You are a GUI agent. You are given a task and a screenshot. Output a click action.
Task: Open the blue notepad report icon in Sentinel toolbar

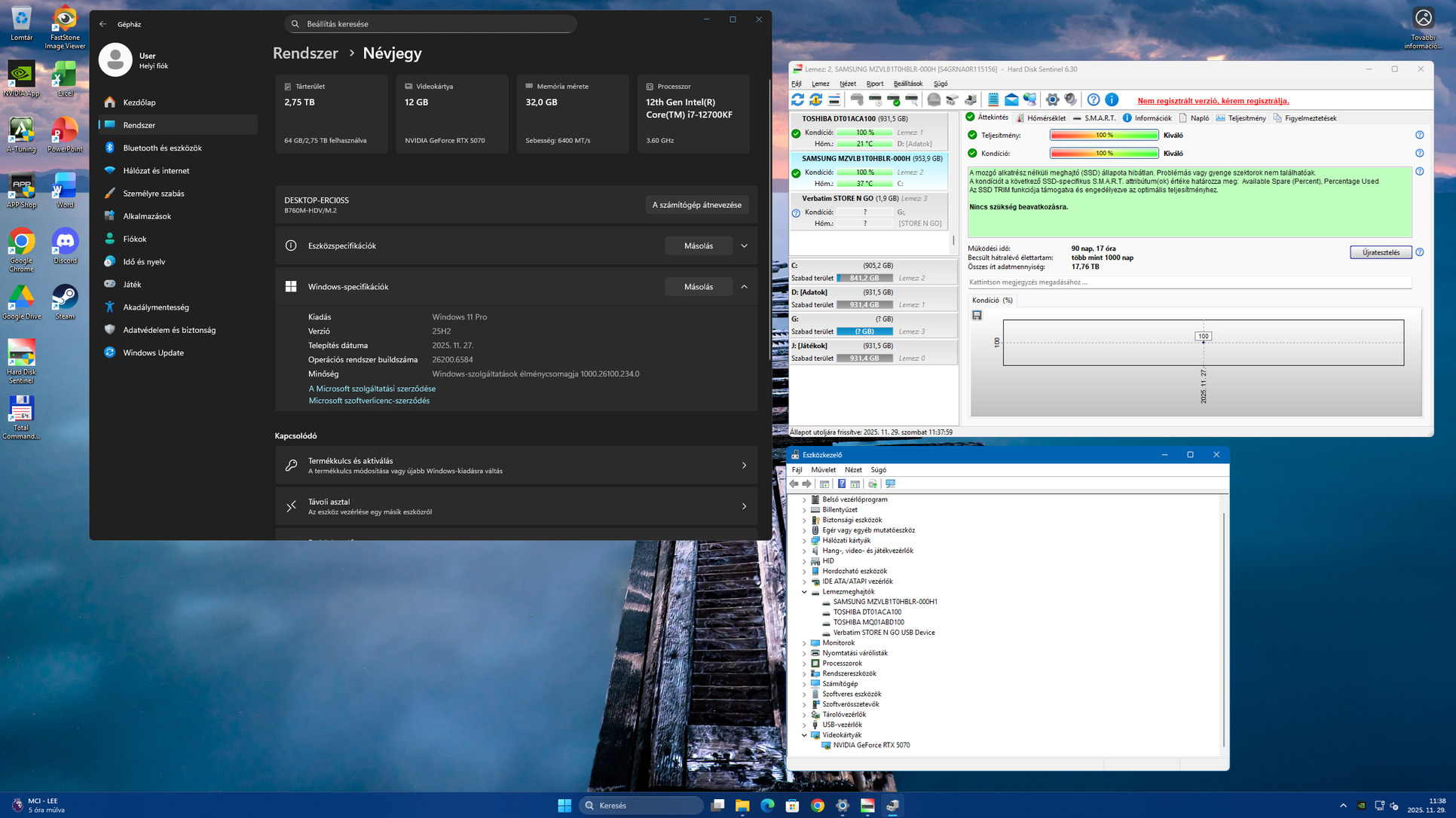click(993, 100)
